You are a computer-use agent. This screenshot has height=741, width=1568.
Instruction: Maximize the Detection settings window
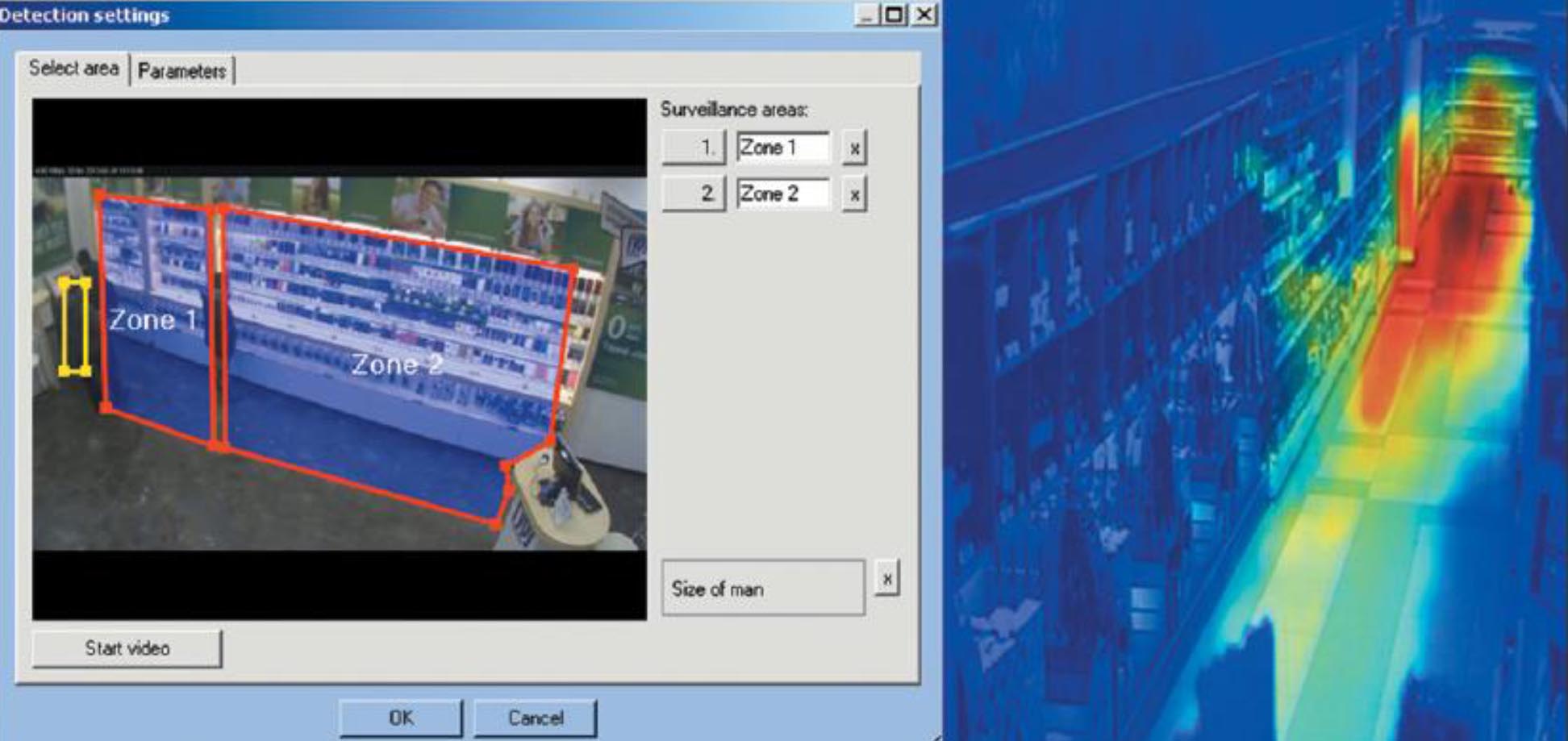coord(895,15)
